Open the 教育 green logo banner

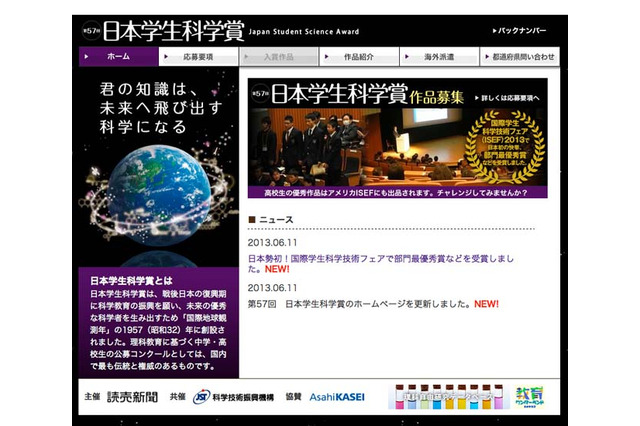pos(529,397)
